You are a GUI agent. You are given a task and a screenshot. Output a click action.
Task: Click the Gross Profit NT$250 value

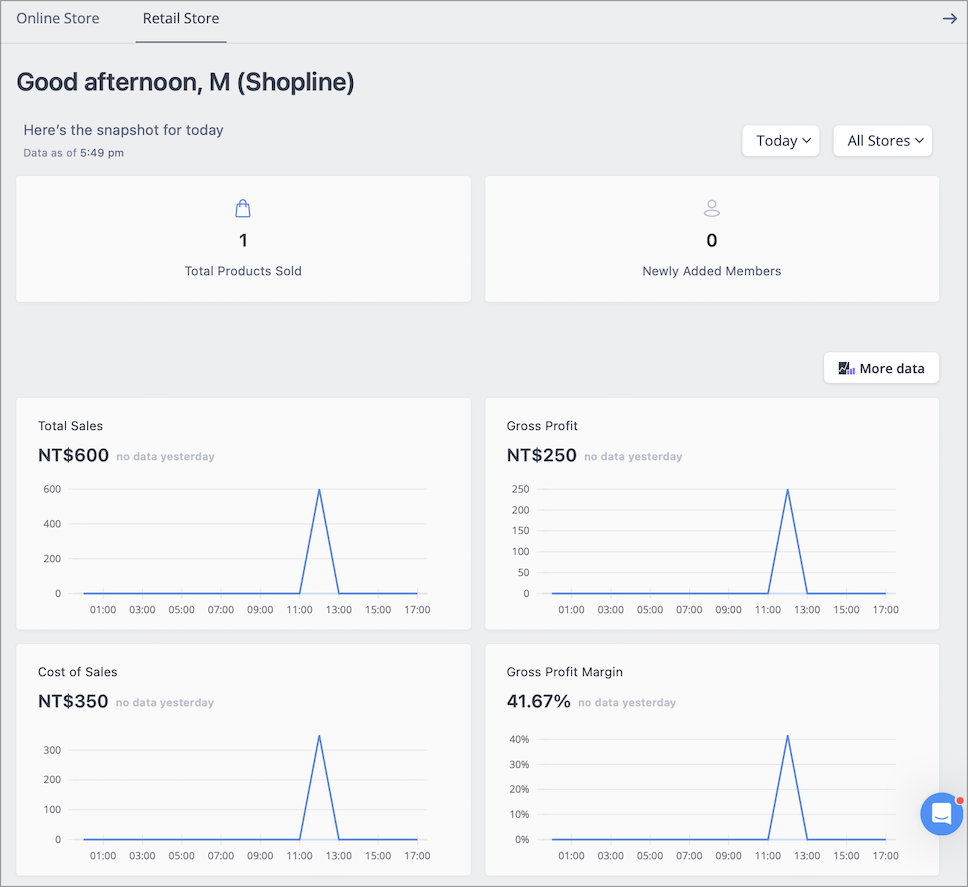(x=541, y=456)
